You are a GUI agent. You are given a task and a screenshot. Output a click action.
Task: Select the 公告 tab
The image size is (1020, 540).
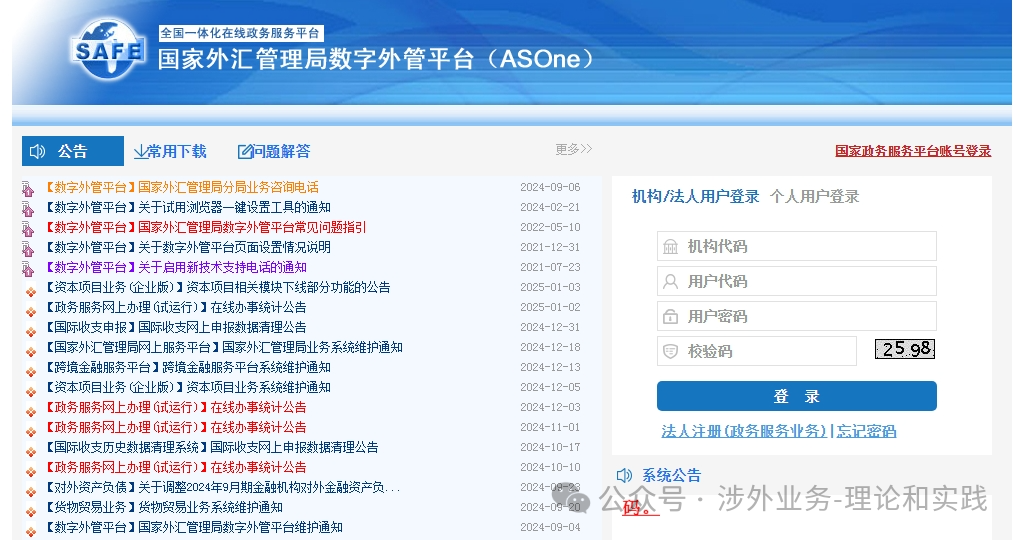click(x=72, y=151)
